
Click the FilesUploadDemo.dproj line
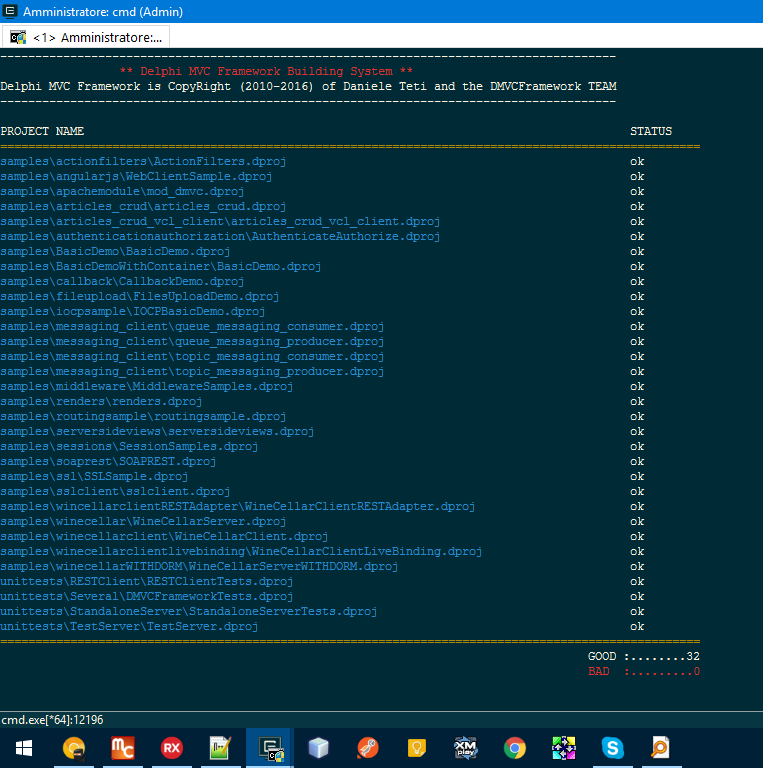click(x=140, y=296)
